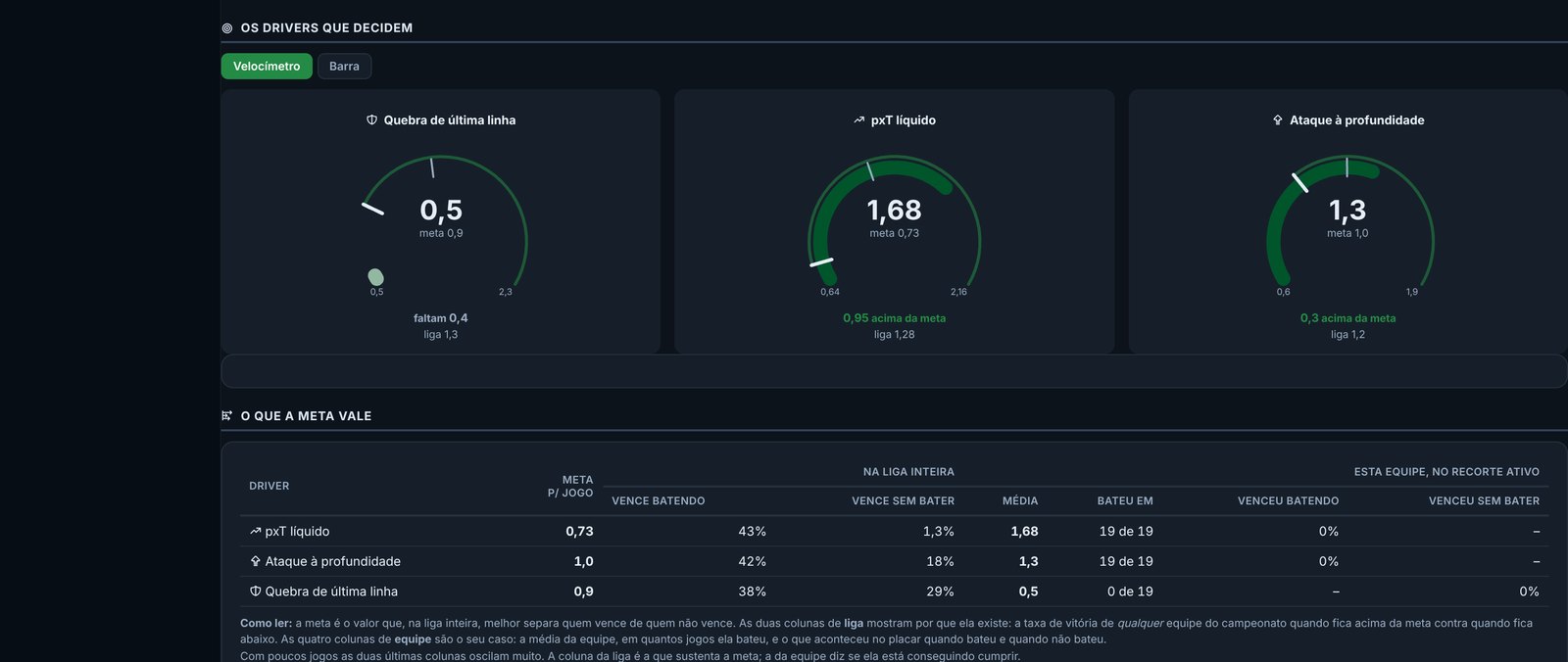Viewport: 1568px width, 662px height.
Task: Click the "Meta p/ jogo" column header
Action: [x=570, y=487]
